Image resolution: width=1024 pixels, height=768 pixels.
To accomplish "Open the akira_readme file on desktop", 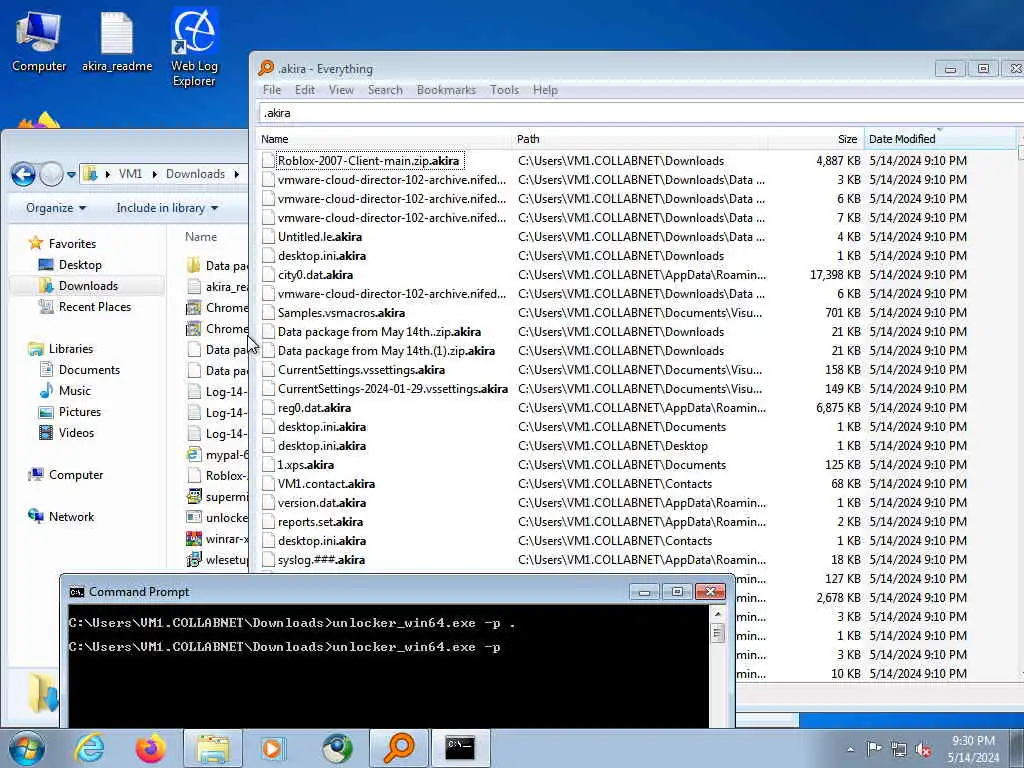I will coord(117,42).
